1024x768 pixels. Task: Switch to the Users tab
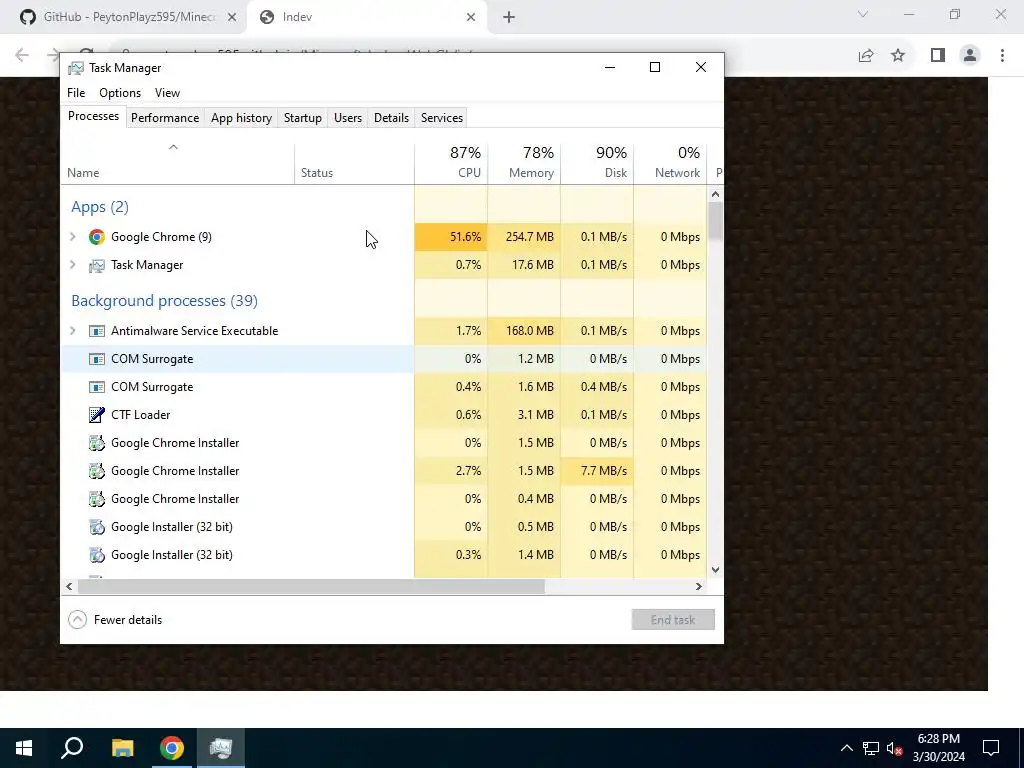(347, 118)
